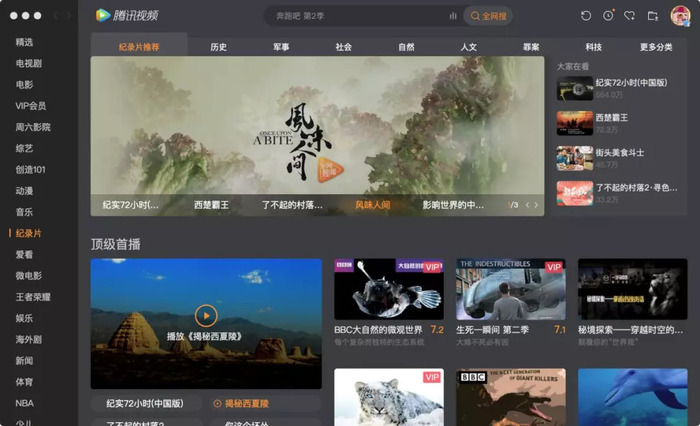Open 王者荣耀 in the sidebar
Viewport: 700px width, 426px height.
tap(33, 297)
